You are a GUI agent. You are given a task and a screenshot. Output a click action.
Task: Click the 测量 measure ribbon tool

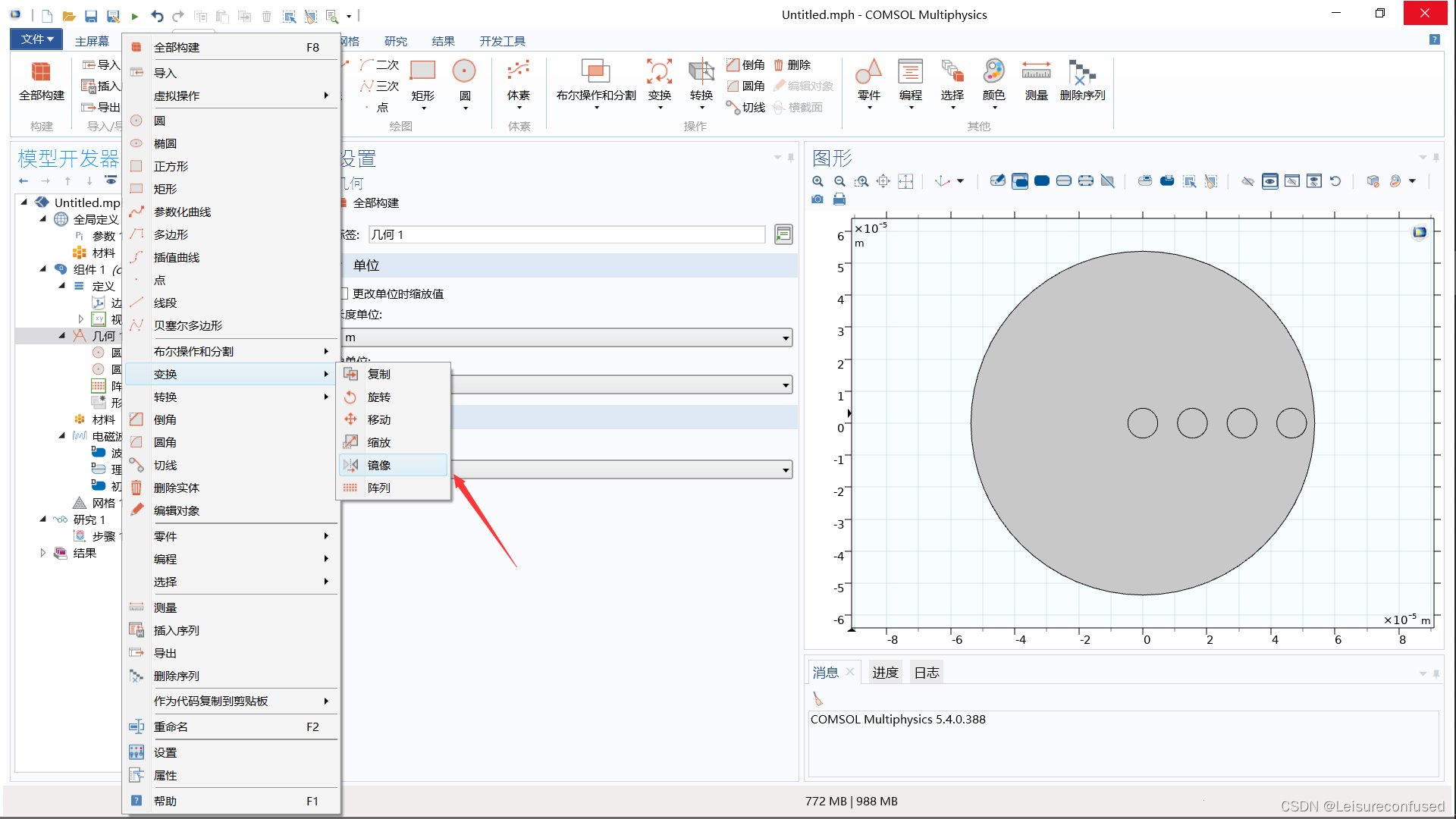[1036, 80]
